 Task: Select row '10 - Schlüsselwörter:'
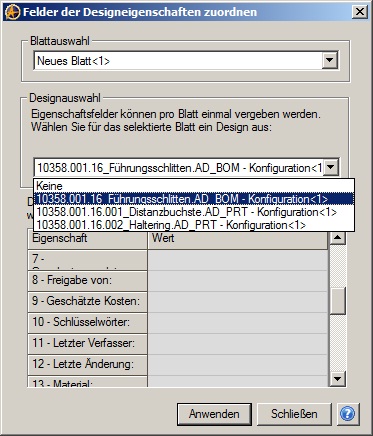[x=87, y=323]
